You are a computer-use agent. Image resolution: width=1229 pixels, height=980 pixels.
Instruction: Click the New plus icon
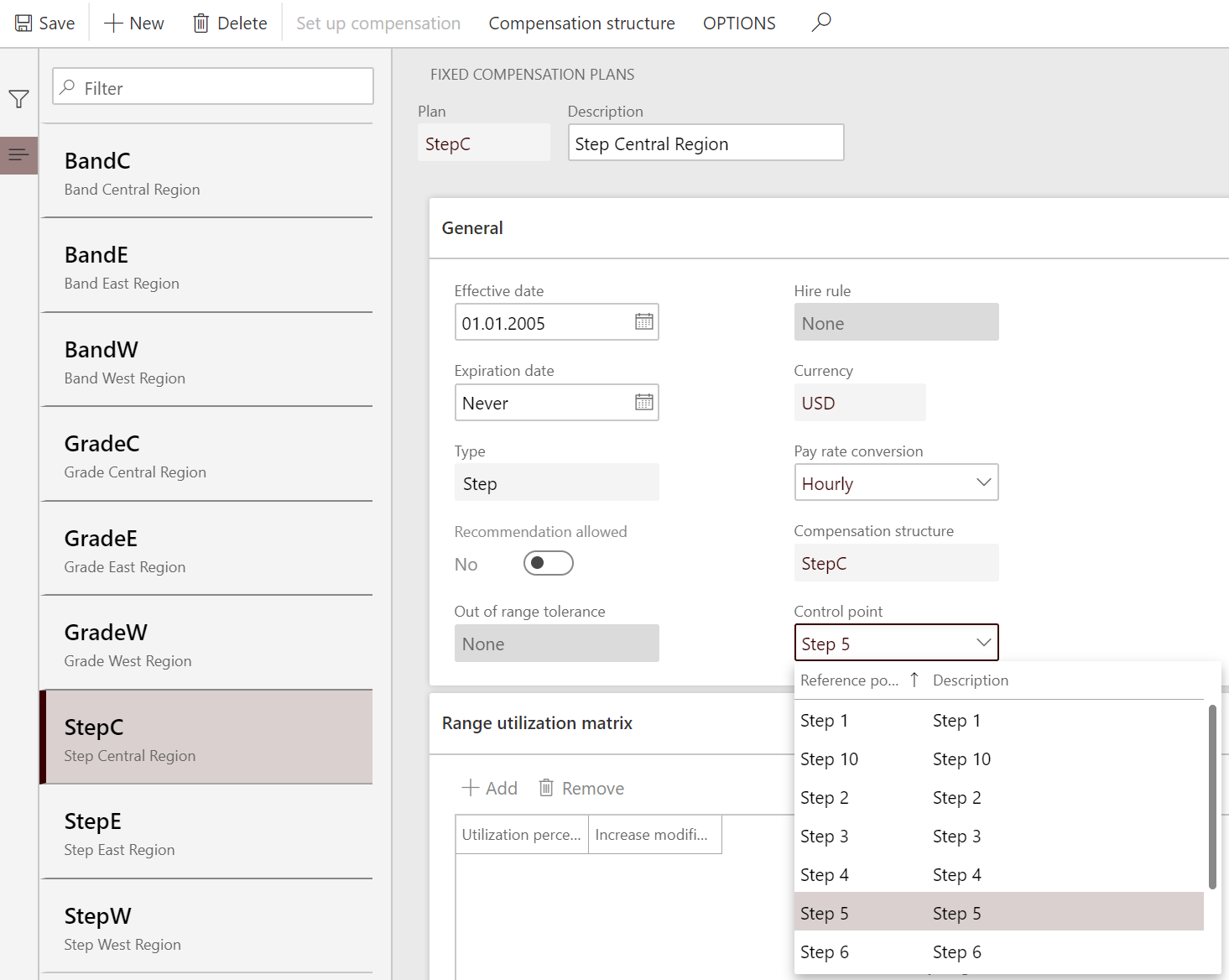[x=113, y=23]
